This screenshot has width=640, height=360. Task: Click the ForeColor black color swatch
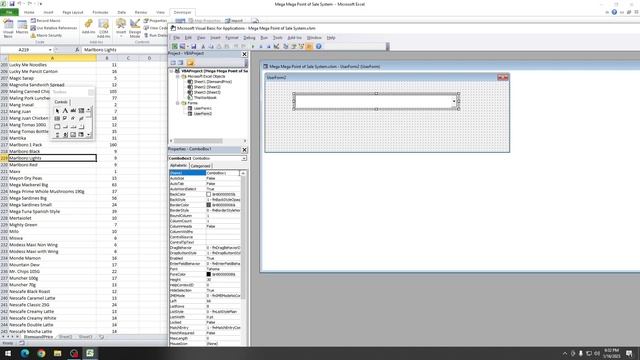pos(209,274)
